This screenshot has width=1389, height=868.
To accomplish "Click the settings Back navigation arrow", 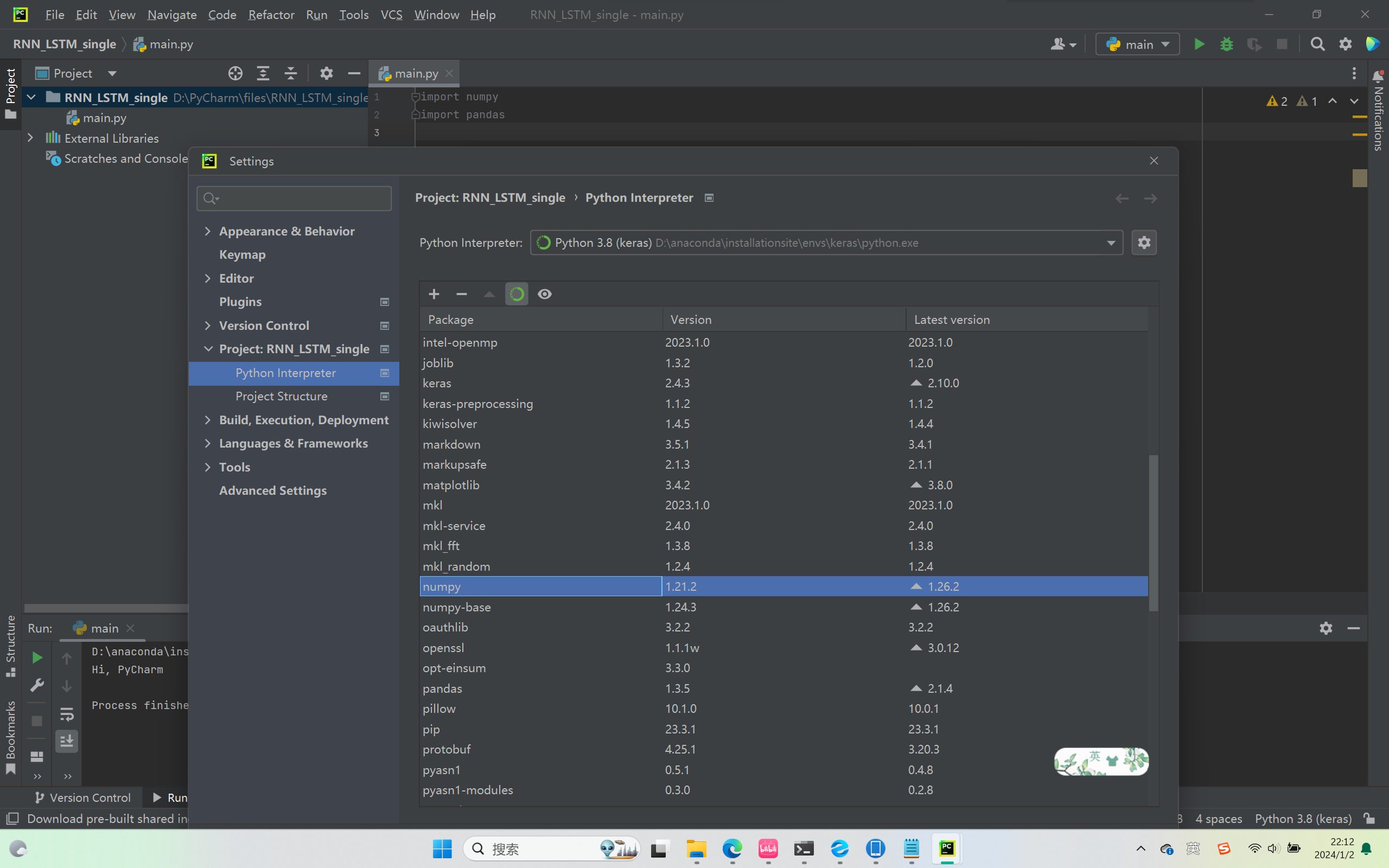I will click(1122, 199).
